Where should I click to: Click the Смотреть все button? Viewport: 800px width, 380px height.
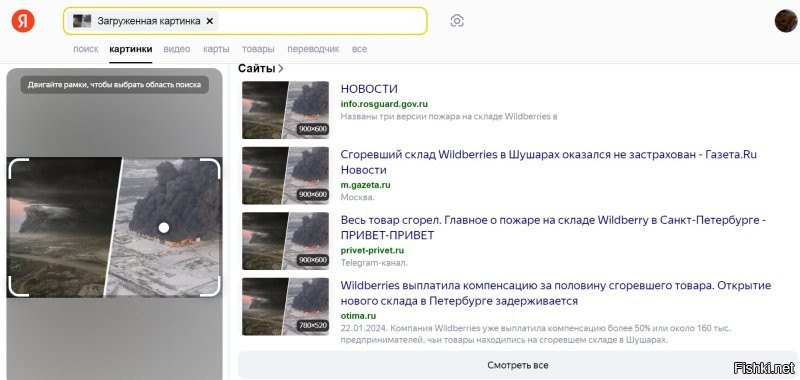(x=518, y=365)
